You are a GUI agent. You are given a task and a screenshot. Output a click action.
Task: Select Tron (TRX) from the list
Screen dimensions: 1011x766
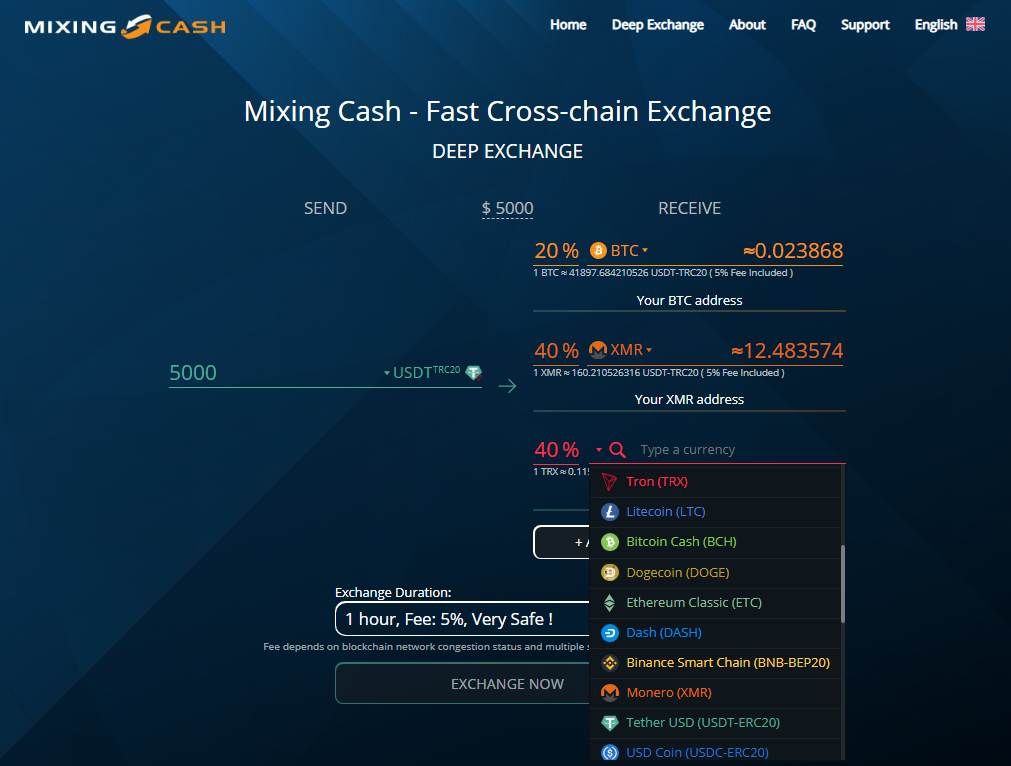[716, 482]
